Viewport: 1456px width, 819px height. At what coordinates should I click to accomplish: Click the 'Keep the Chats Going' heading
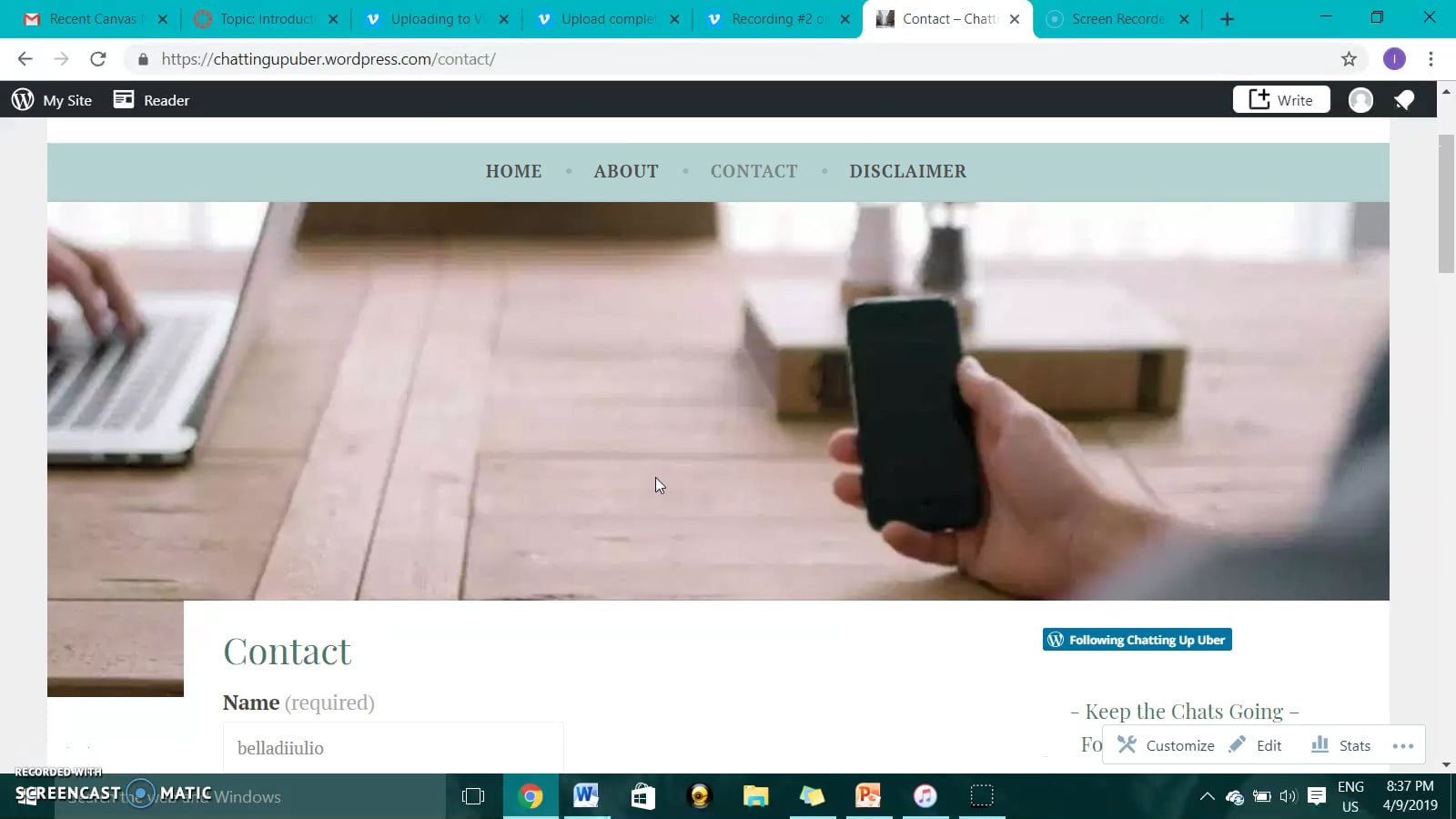(x=1184, y=712)
